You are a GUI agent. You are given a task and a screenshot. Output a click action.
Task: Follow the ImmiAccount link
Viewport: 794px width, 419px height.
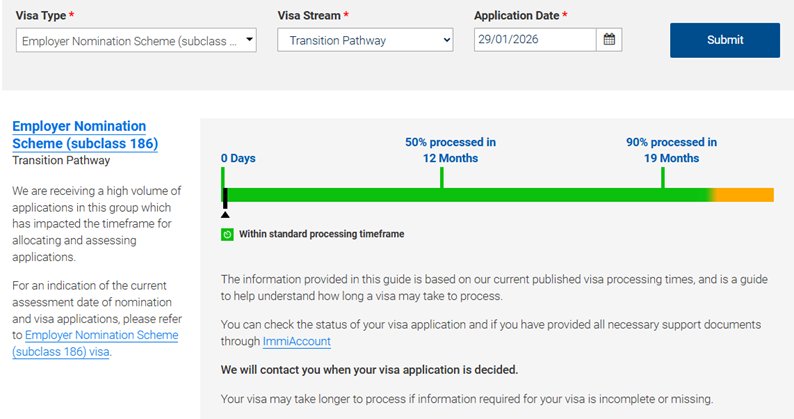pyautogui.click(x=296, y=342)
